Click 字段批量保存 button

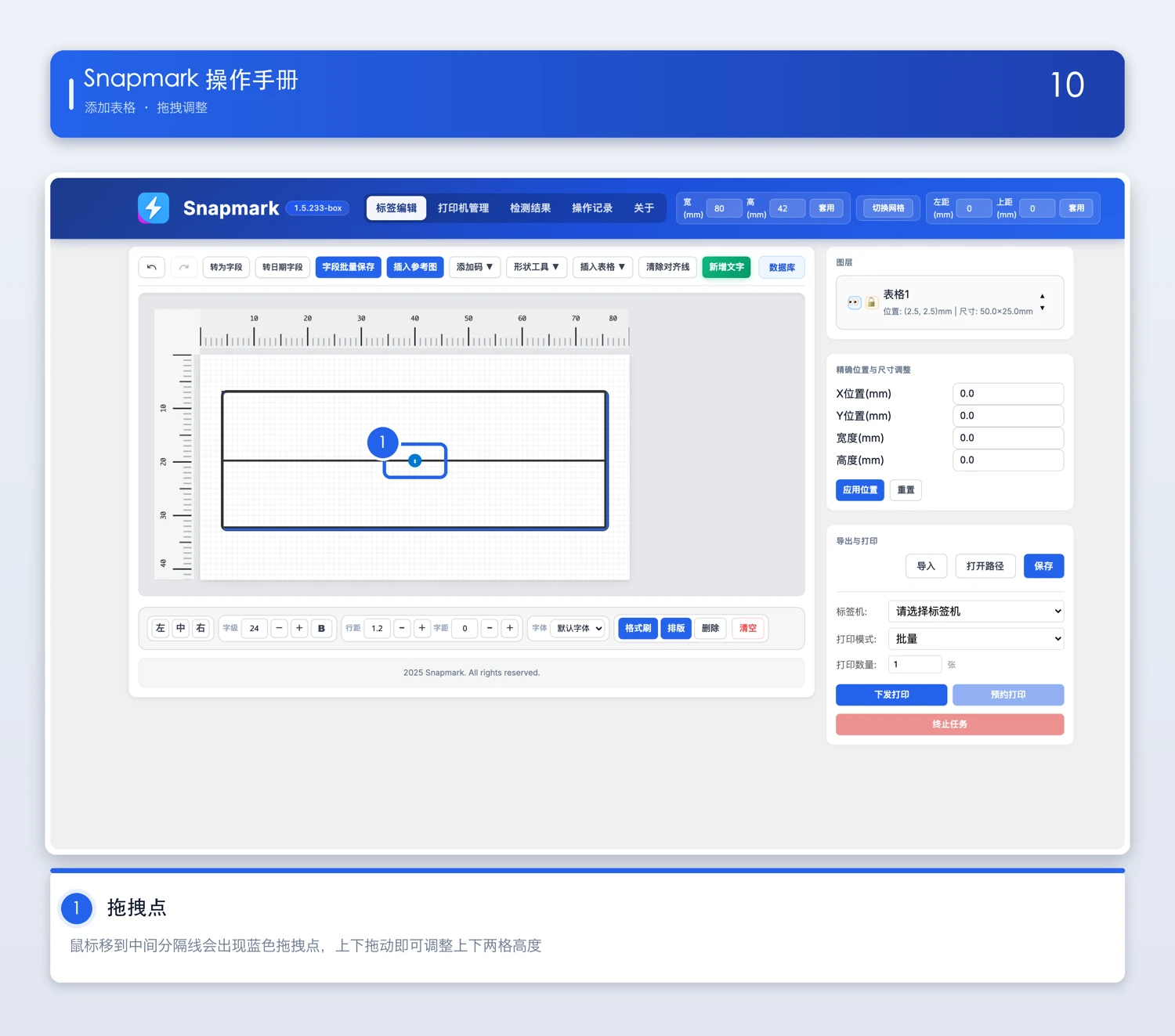(x=349, y=267)
